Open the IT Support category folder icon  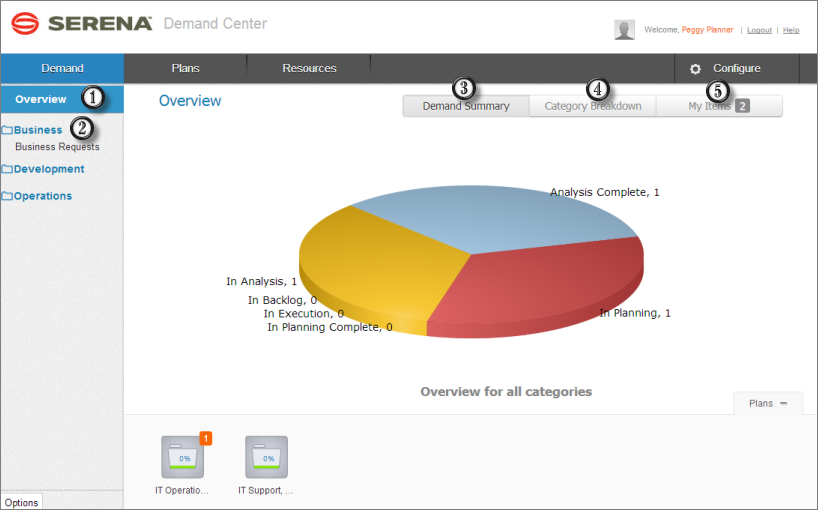(266, 458)
